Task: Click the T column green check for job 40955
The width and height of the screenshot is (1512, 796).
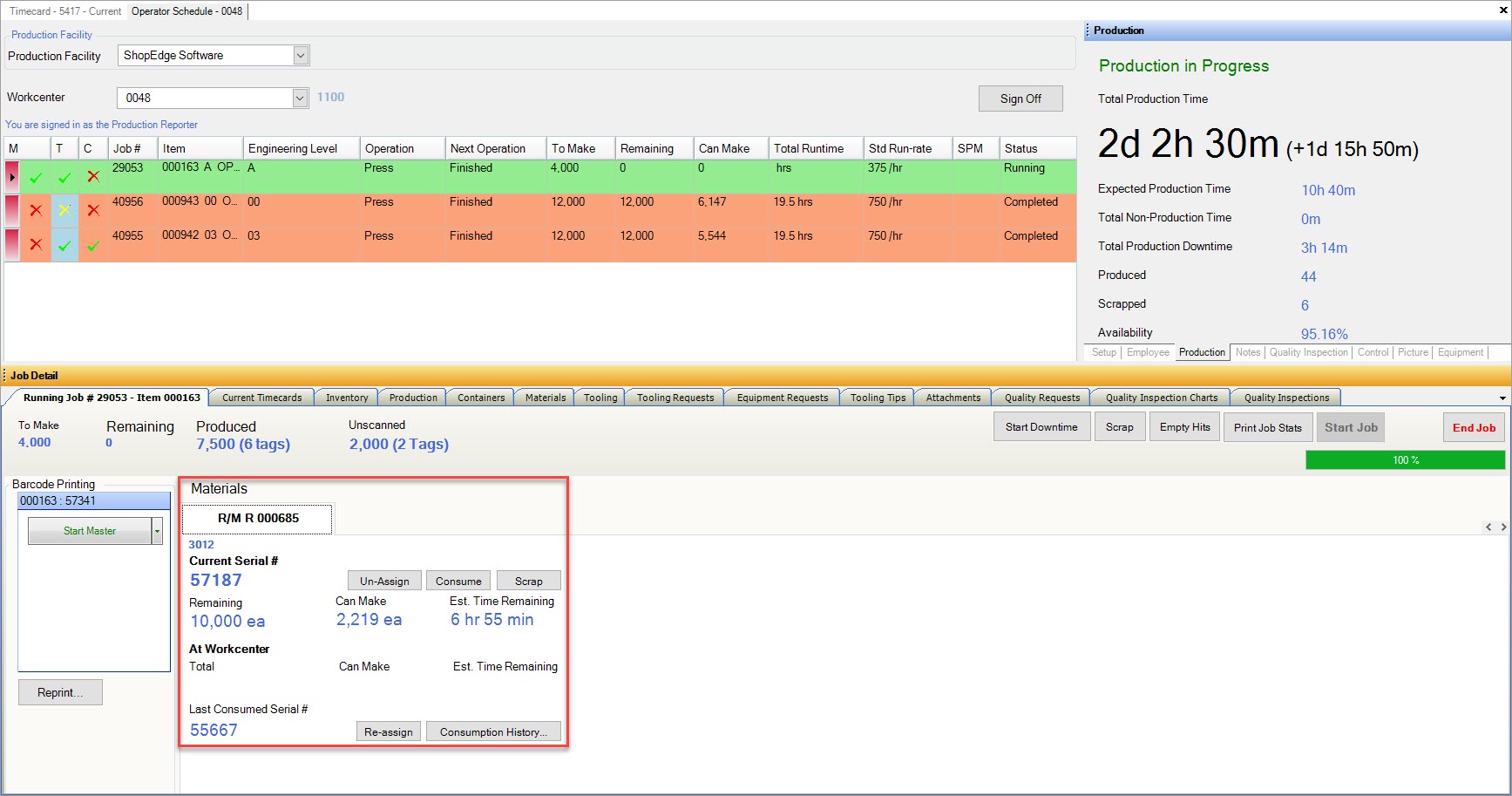Action: point(64,245)
